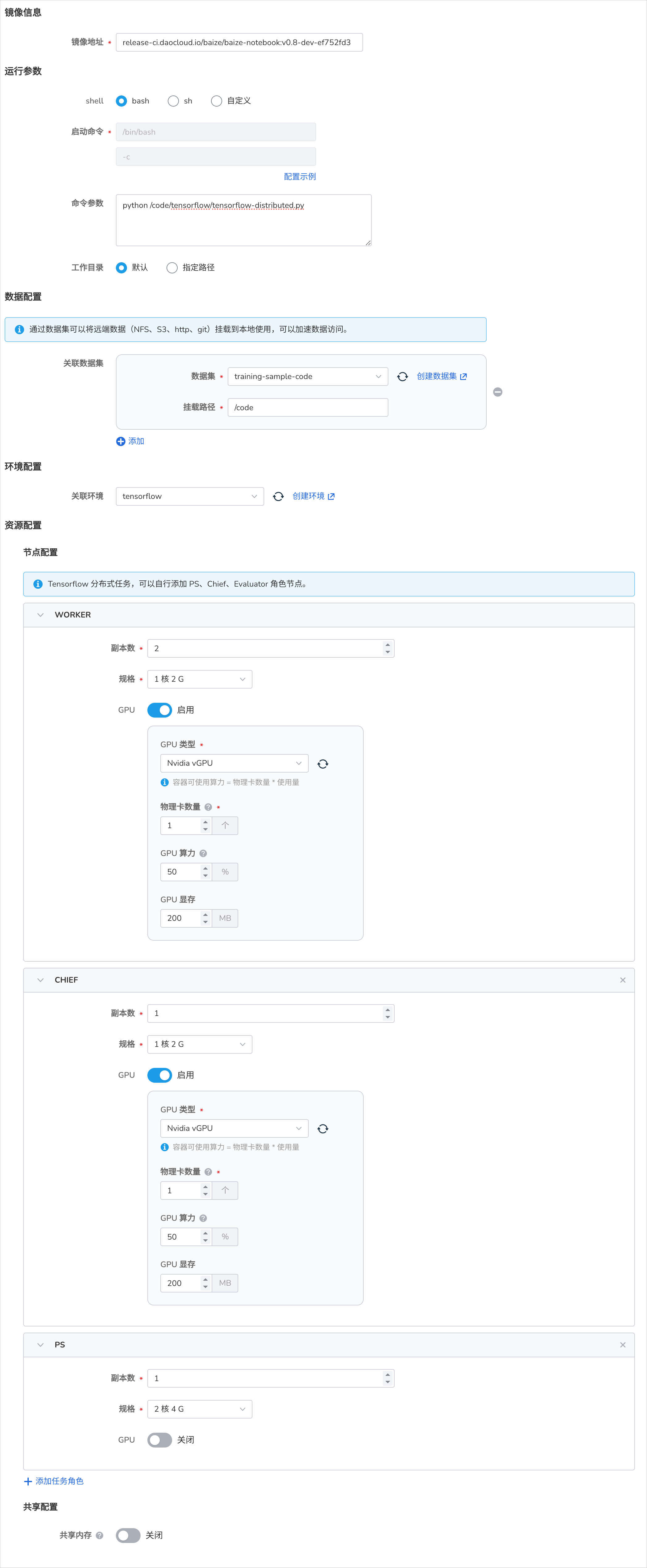Screen dimensions: 647x1568
Task: Open WORKER 规格 dropdown
Action: [x=200, y=679]
